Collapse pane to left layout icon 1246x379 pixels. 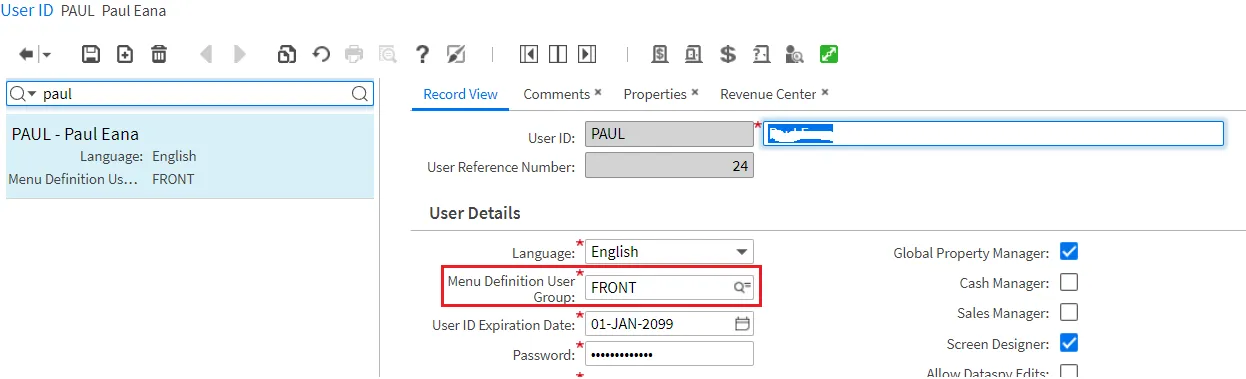tap(528, 54)
